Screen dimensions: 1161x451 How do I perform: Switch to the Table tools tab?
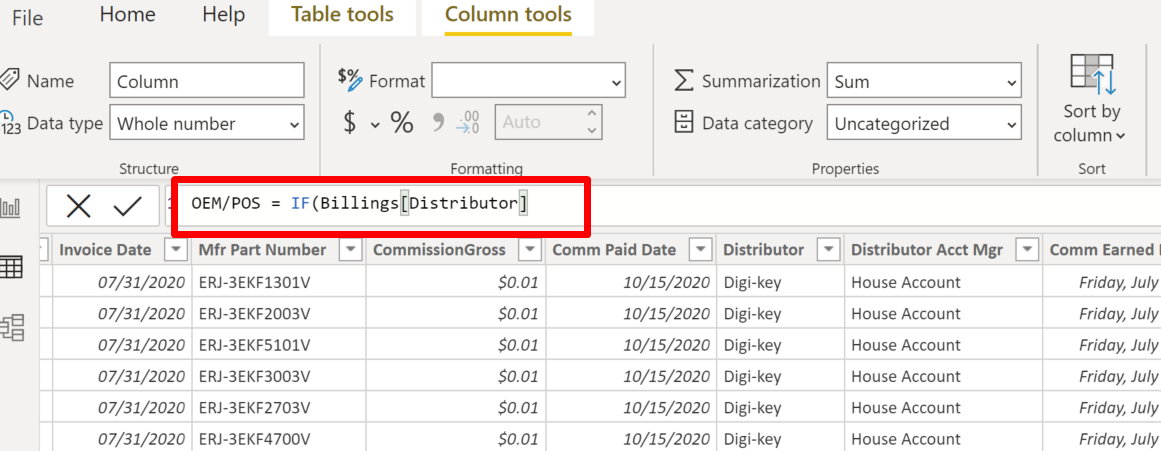342,16
